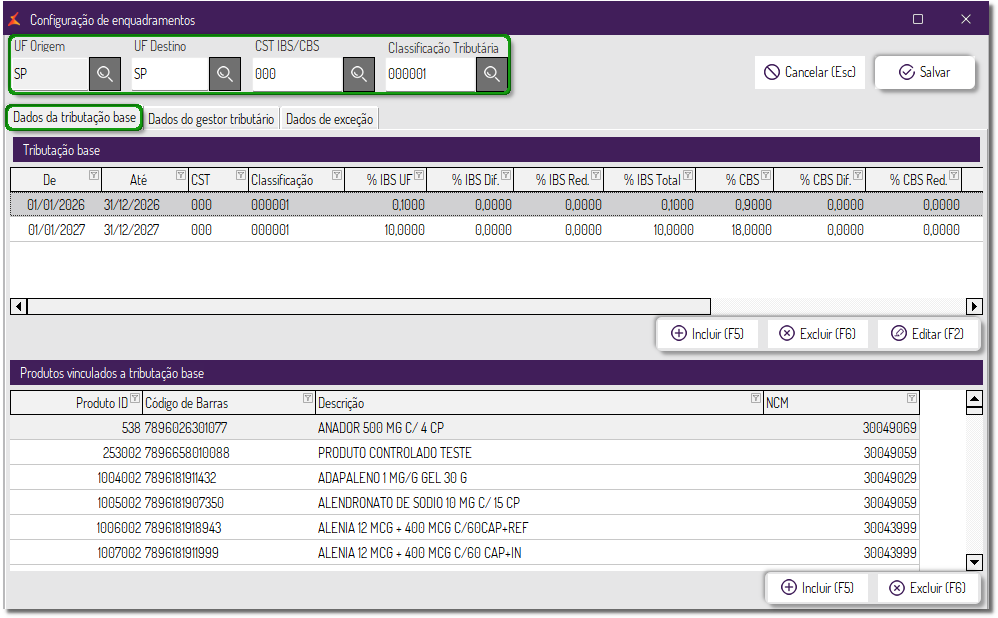Viewport: 998px width, 618px height.
Task: Filter the Classificação column
Action: point(337,175)
